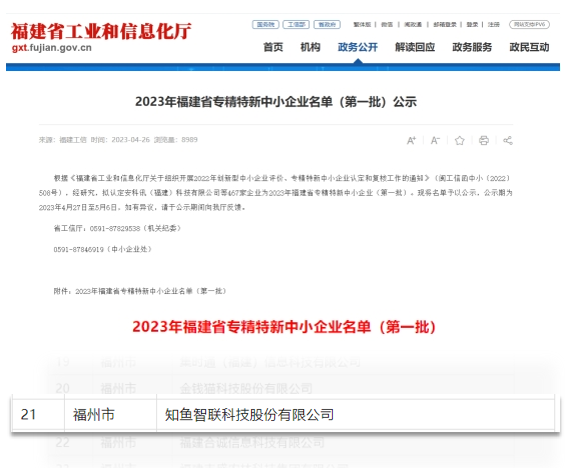Decrease font size with A- icon

coord(435,141)
